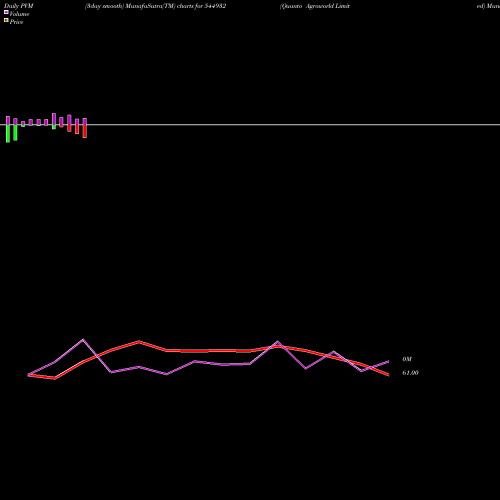Click the magenta volume line's first peak
The width and height of the screenshot is (500, 500).
(83, 340)
